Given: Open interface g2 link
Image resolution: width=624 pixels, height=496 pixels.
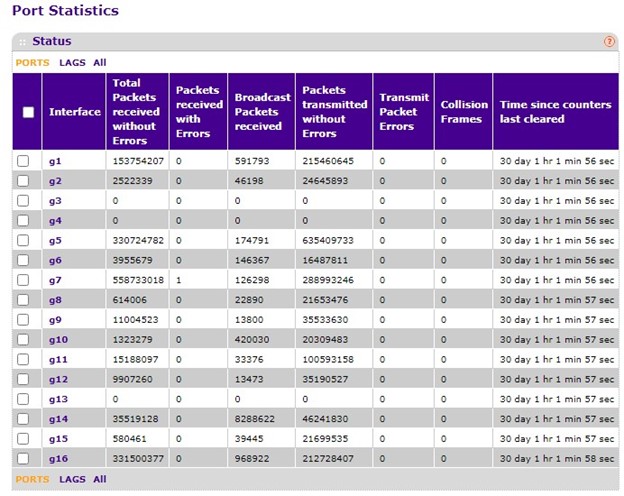Looking at the screenshot, I should (55, 181).
